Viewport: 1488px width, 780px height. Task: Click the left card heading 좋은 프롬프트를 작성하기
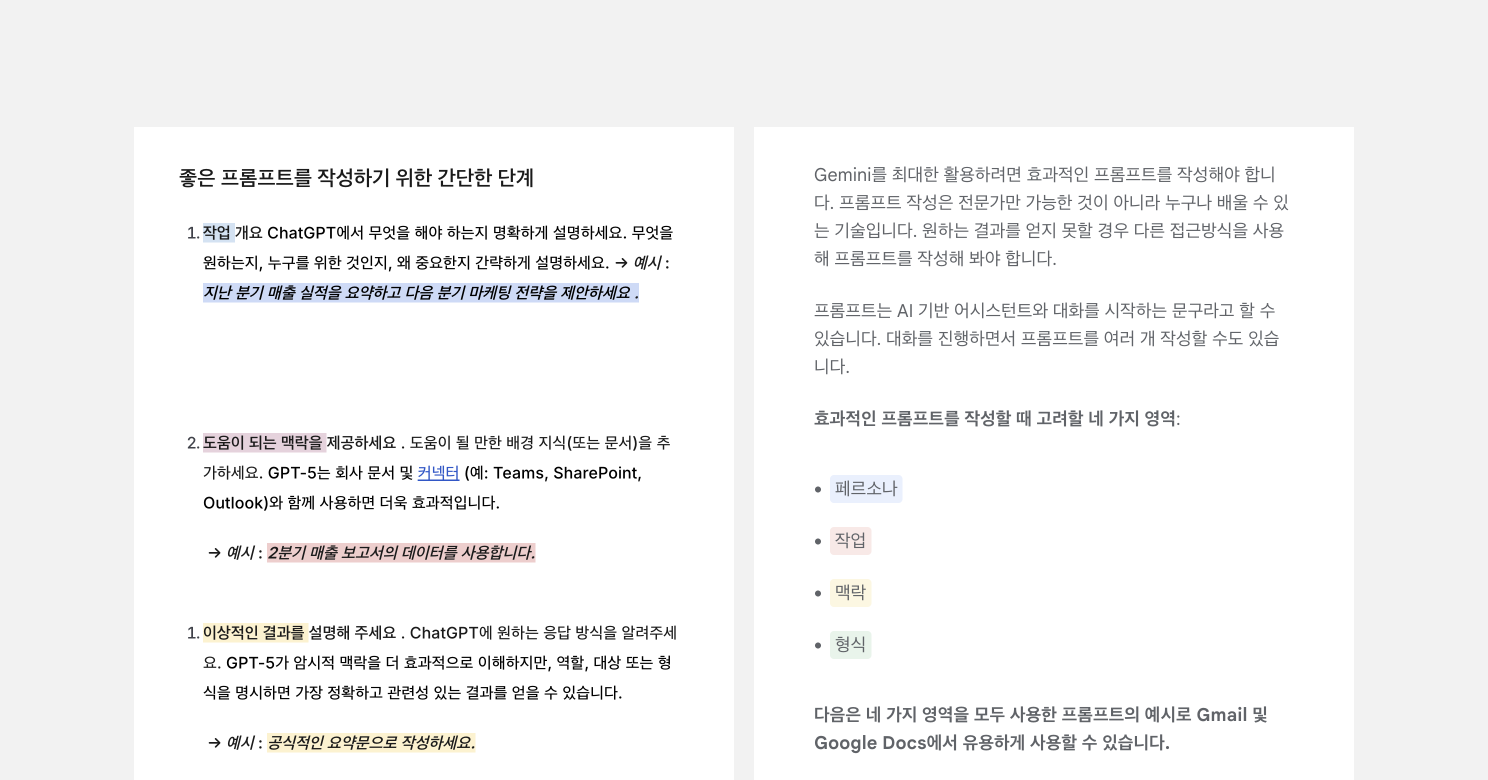356,178
